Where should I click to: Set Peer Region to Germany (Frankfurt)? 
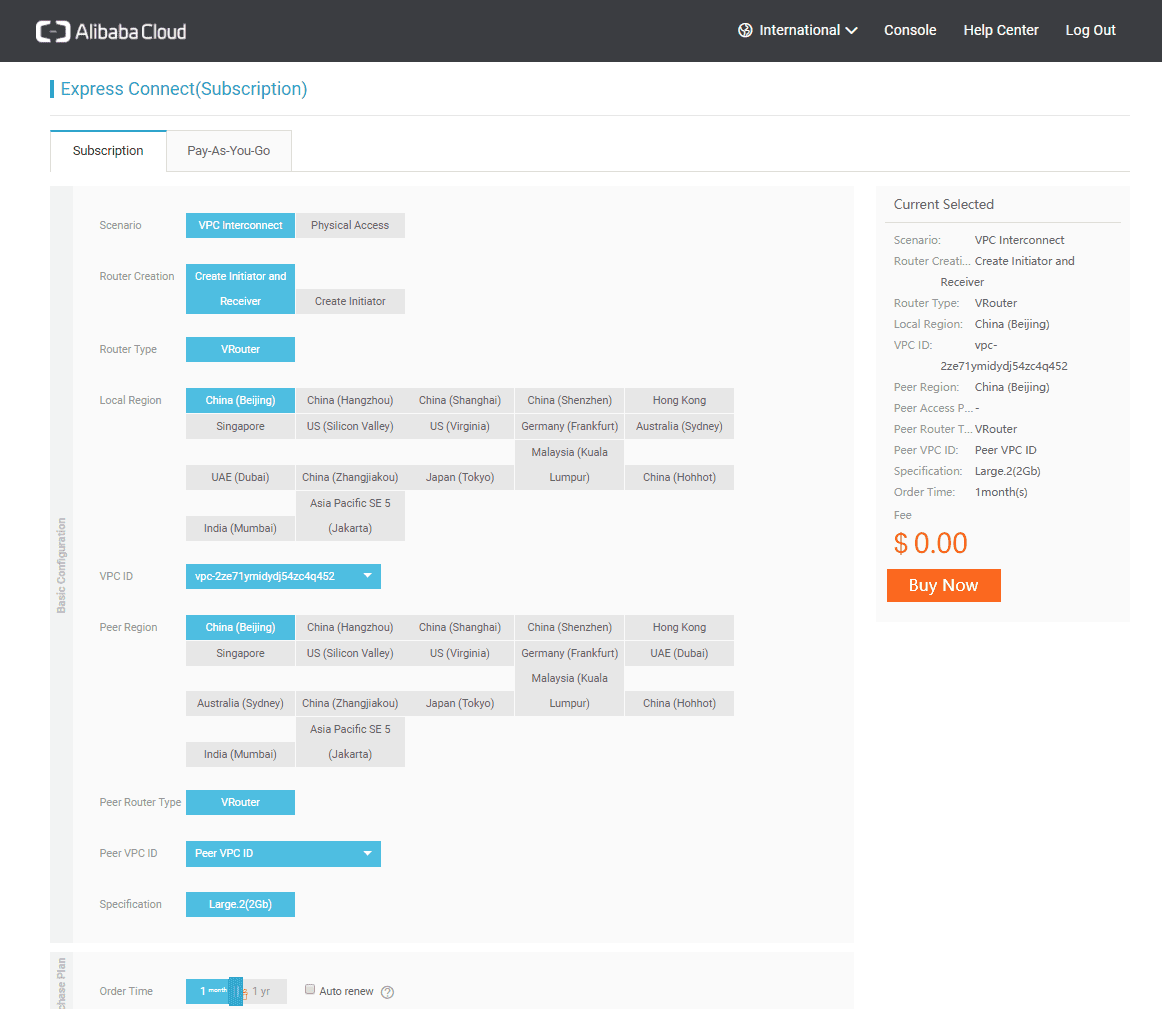coord(569,653)
